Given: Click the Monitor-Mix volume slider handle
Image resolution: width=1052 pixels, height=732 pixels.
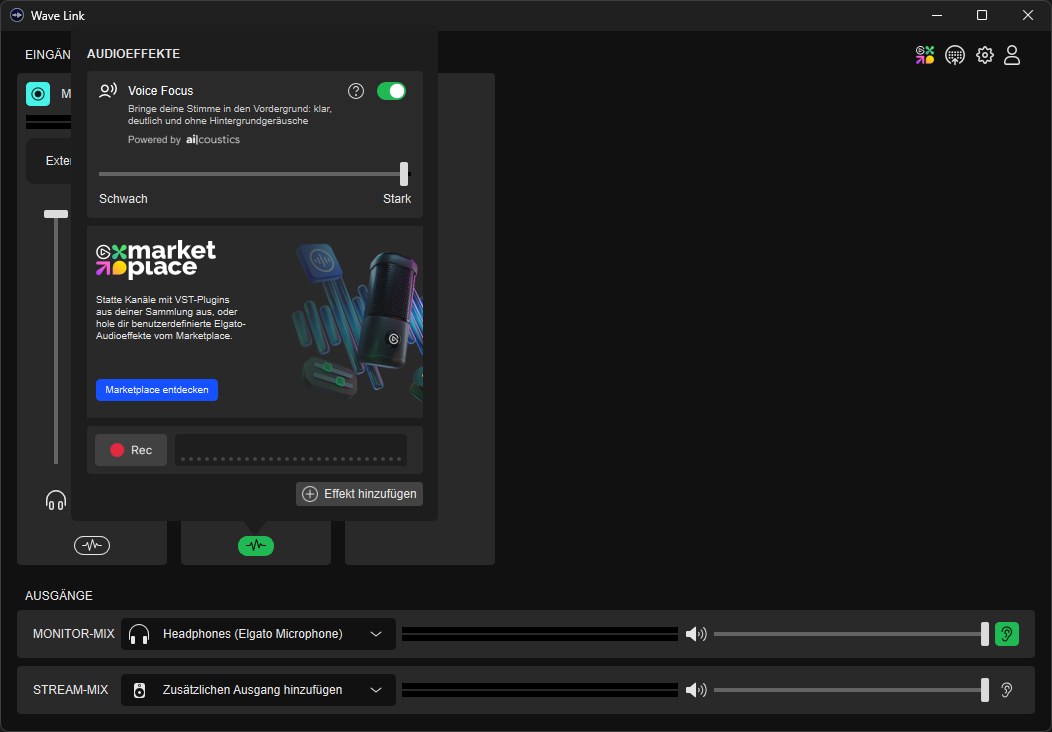Looking at the screenshot, I should [x=985, y=634].
